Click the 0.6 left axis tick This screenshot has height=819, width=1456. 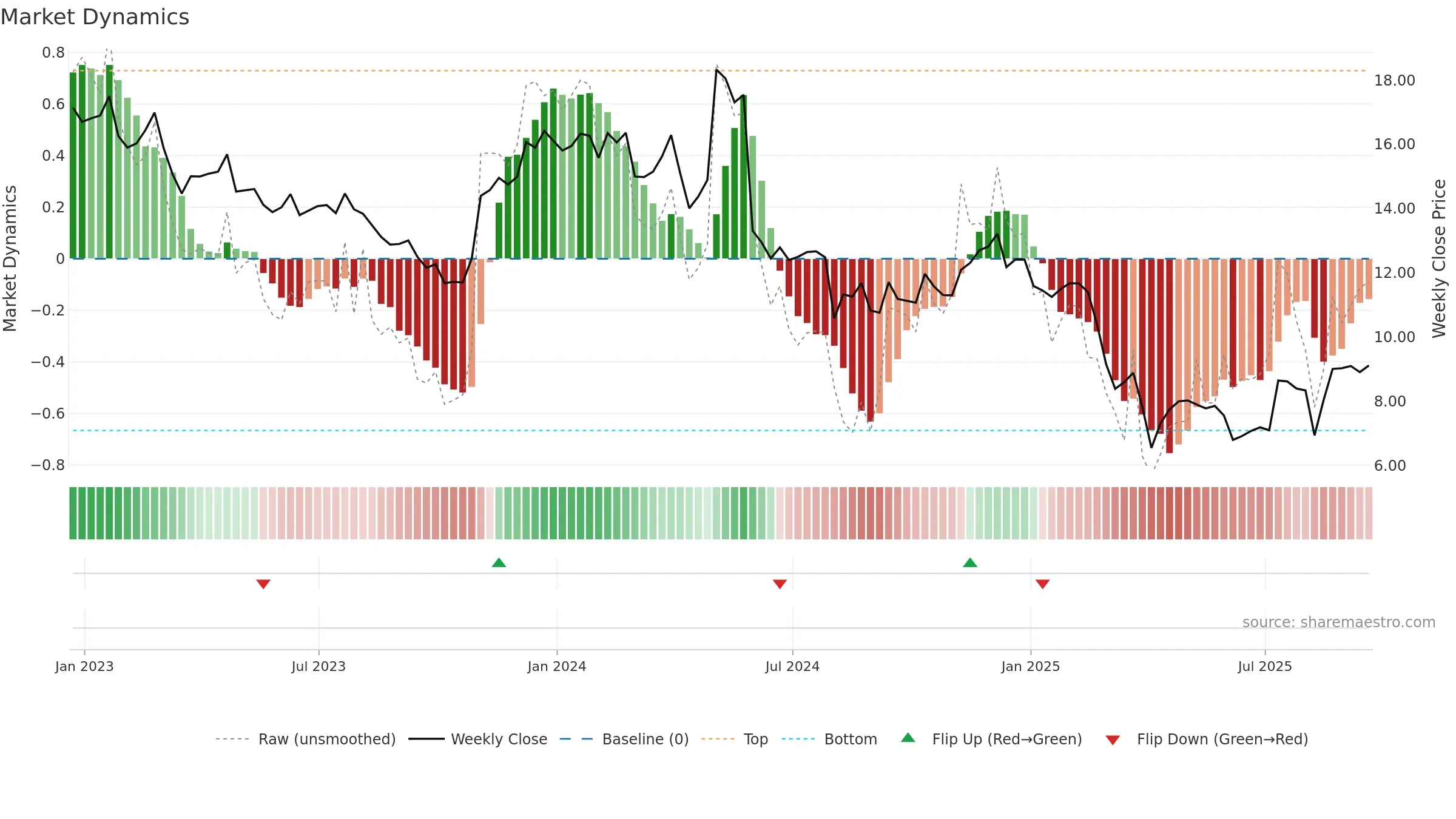click(53, 104)
